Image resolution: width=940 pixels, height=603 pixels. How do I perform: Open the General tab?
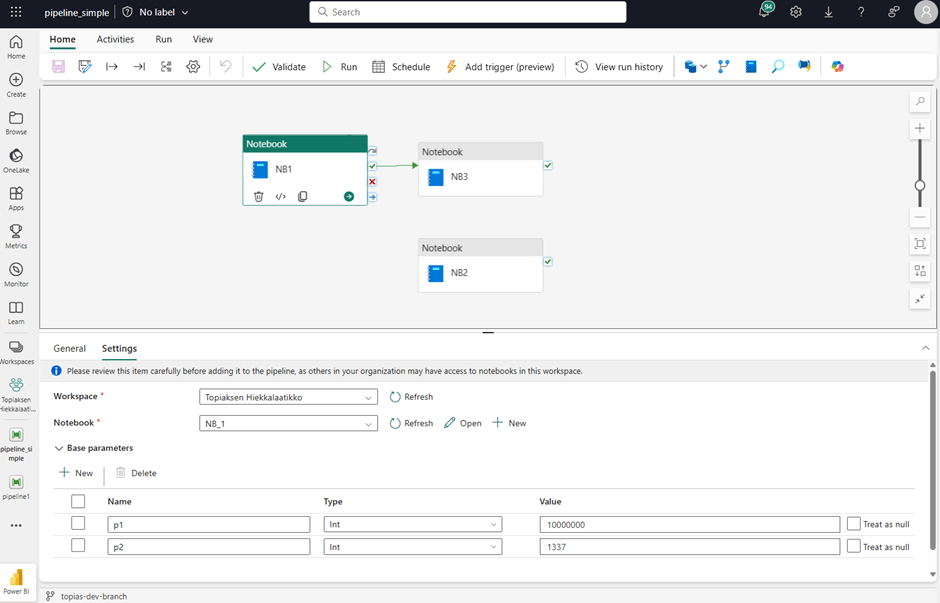coord(70,349)
